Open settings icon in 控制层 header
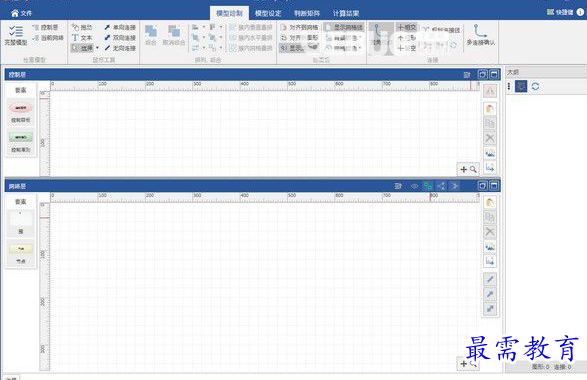The image size is (587, 380). pos(467,75)
